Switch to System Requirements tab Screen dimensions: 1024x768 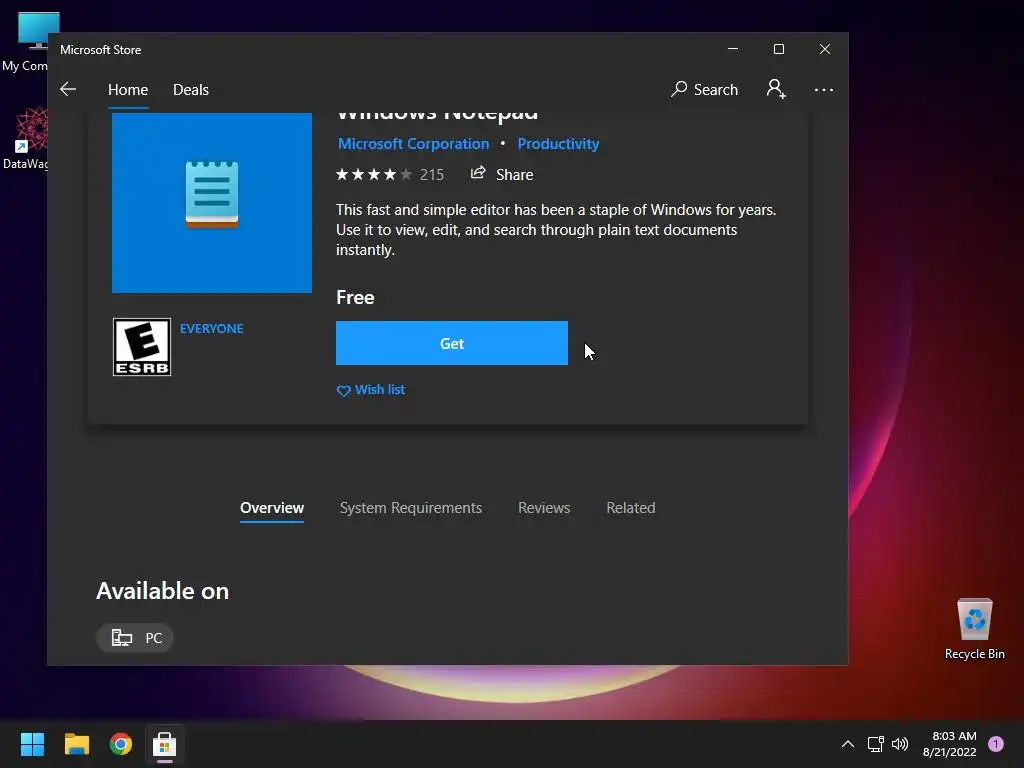[x=411, y=508]
